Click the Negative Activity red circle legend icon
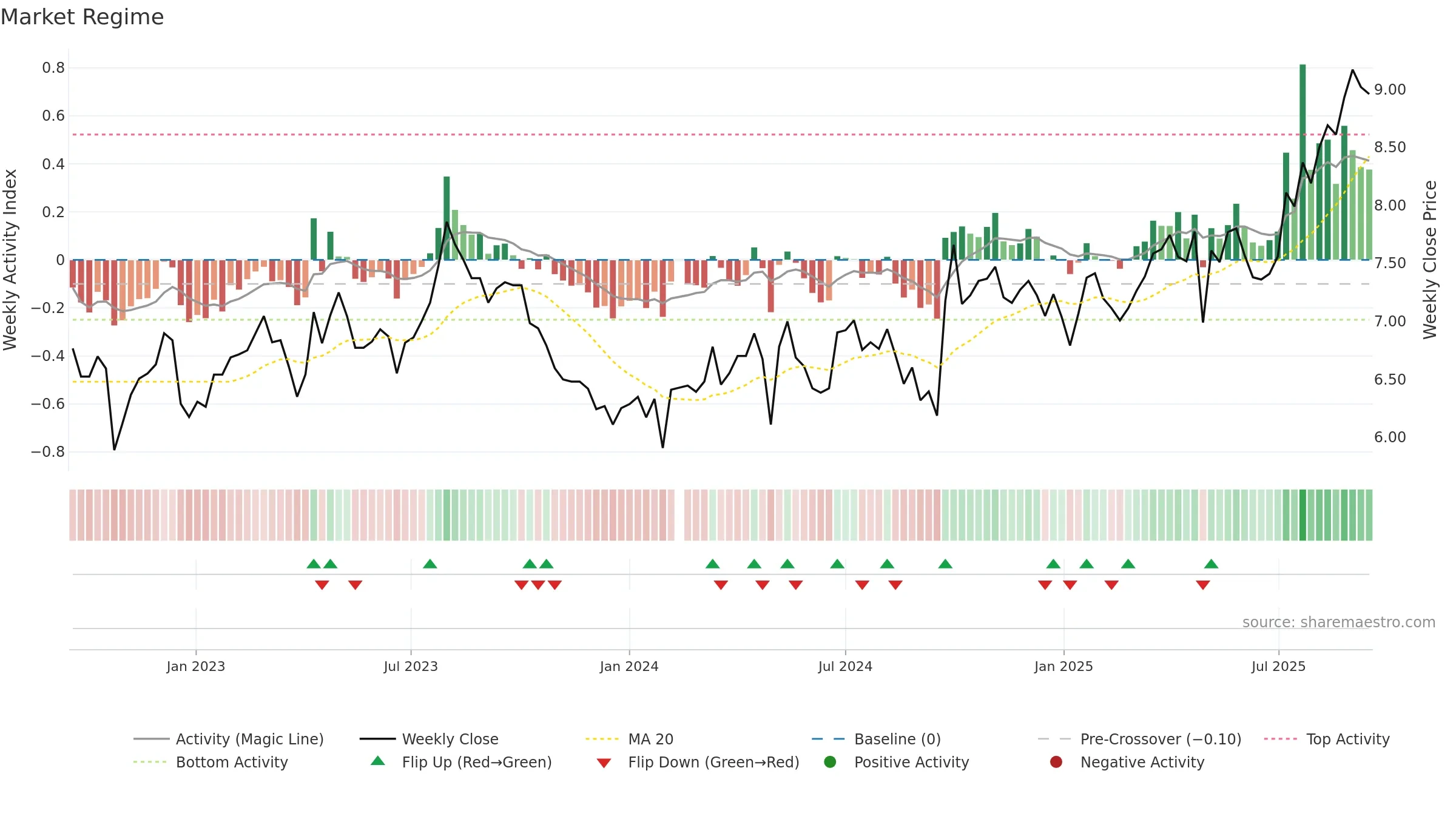Screen dimensions: 1456x819 1056,761
